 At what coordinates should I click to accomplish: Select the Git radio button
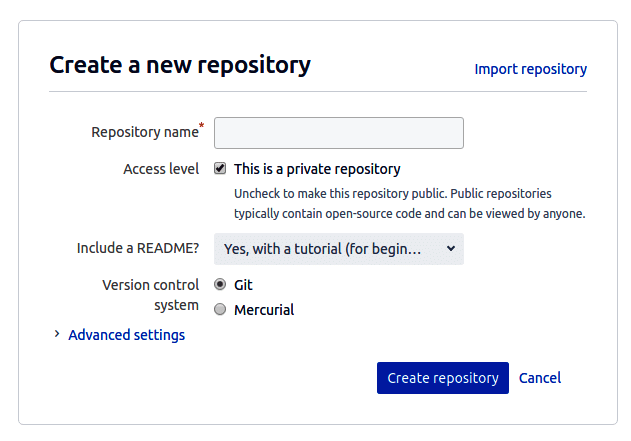pos(220,285)
